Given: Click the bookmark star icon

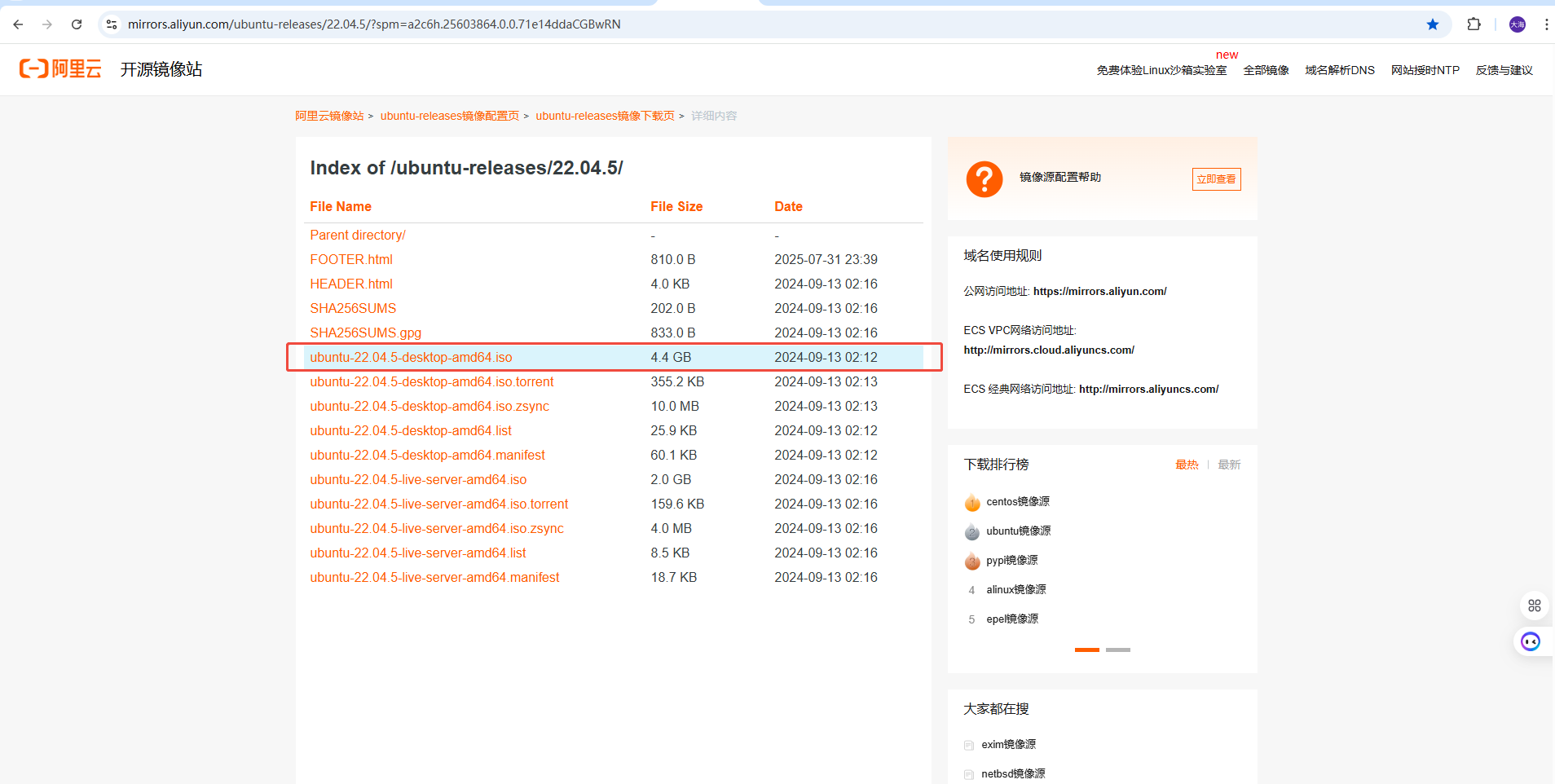Looking at the screenshot, I should pyautogui.click(x=1433, y=24).
